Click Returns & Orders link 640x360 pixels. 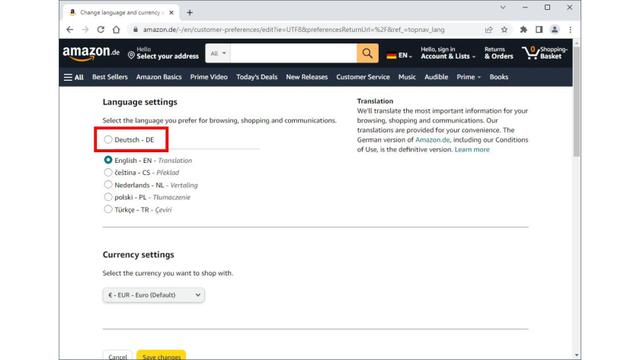(498, 53)
